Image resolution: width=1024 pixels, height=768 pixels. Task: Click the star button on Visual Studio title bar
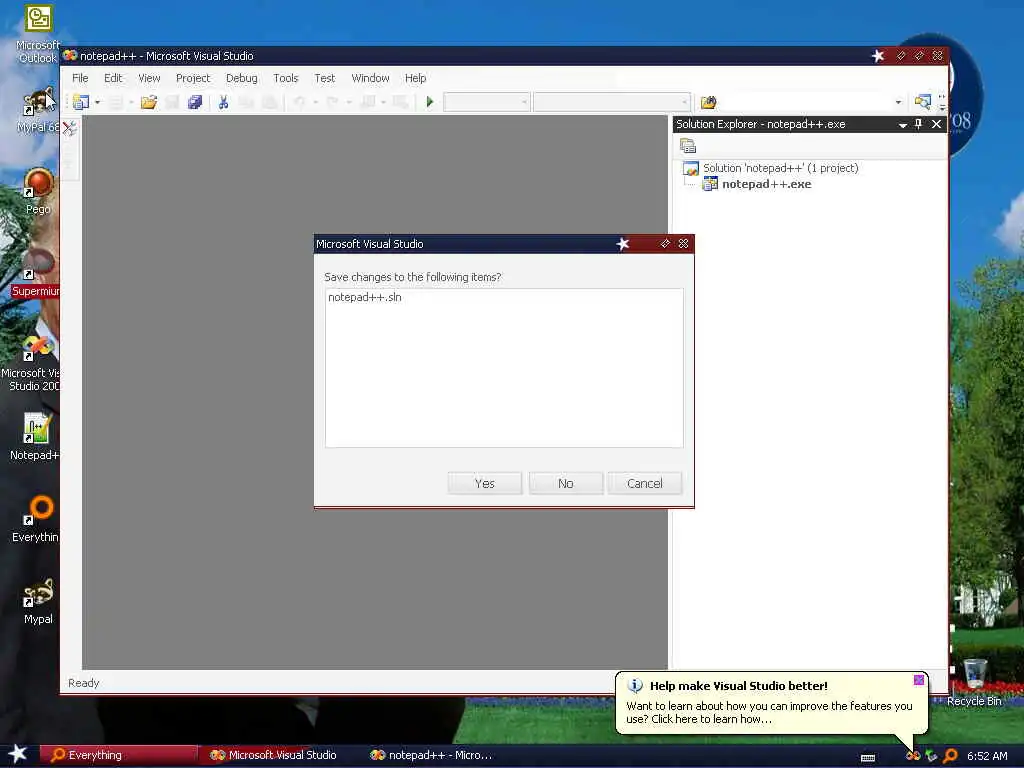[878, 56]
